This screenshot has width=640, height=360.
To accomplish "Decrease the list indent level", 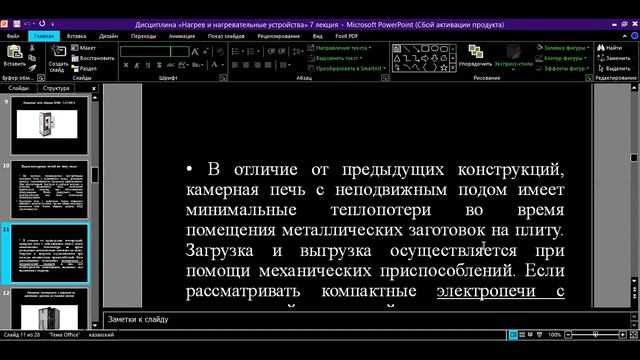I will (271, 51).
